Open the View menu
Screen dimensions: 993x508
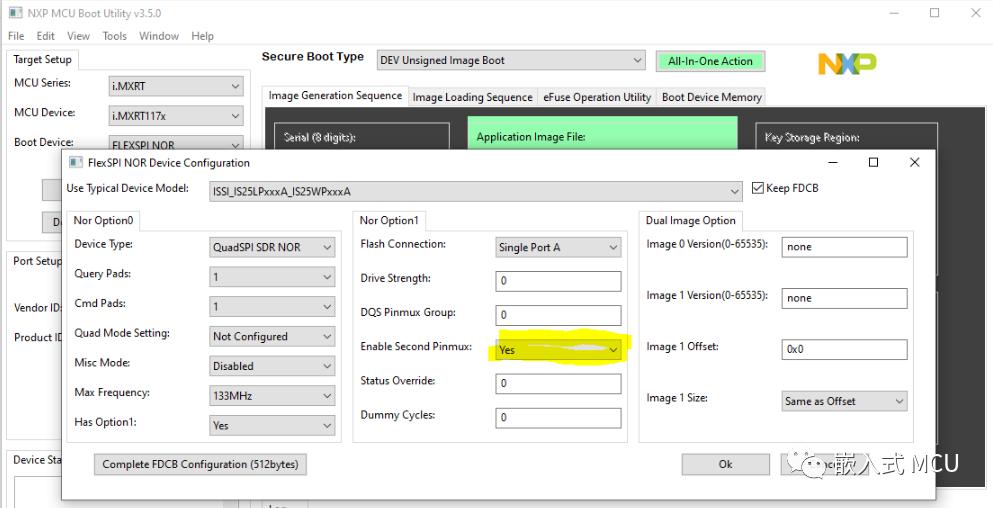[79, 36]
